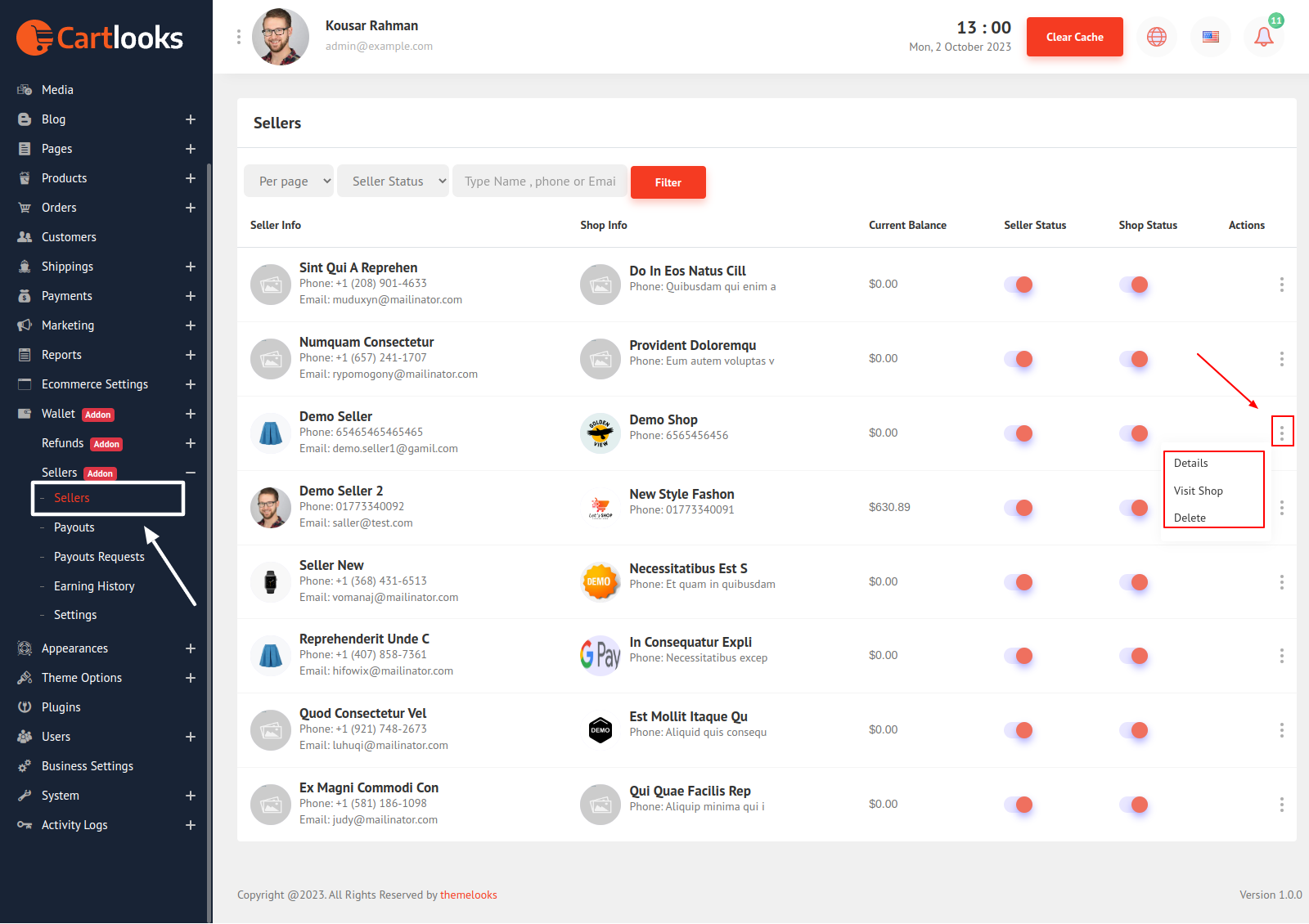Viewport: 1309px width, 924px height.
Task: Select Visit Shop from the actions menu
Action: pos(1198,491)
